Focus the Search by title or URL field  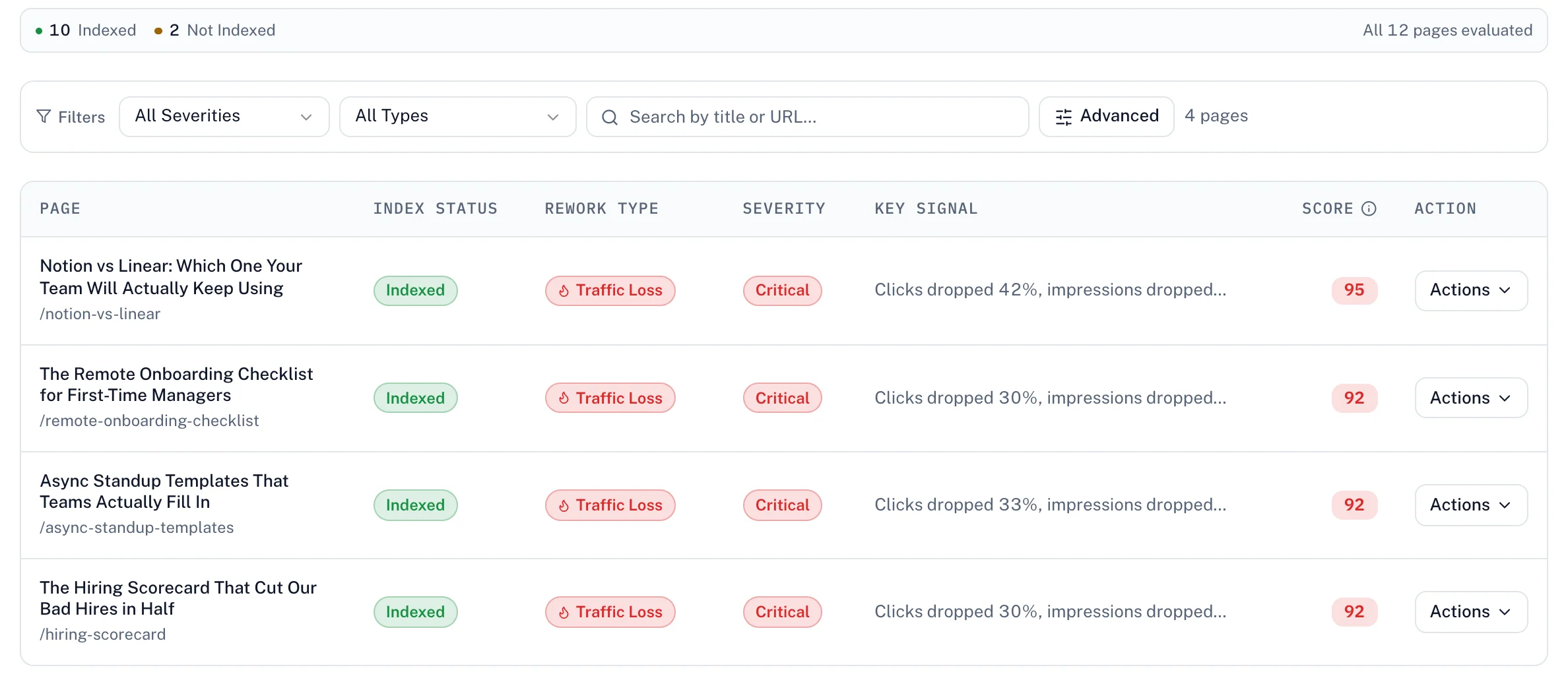tap(808, 117)
